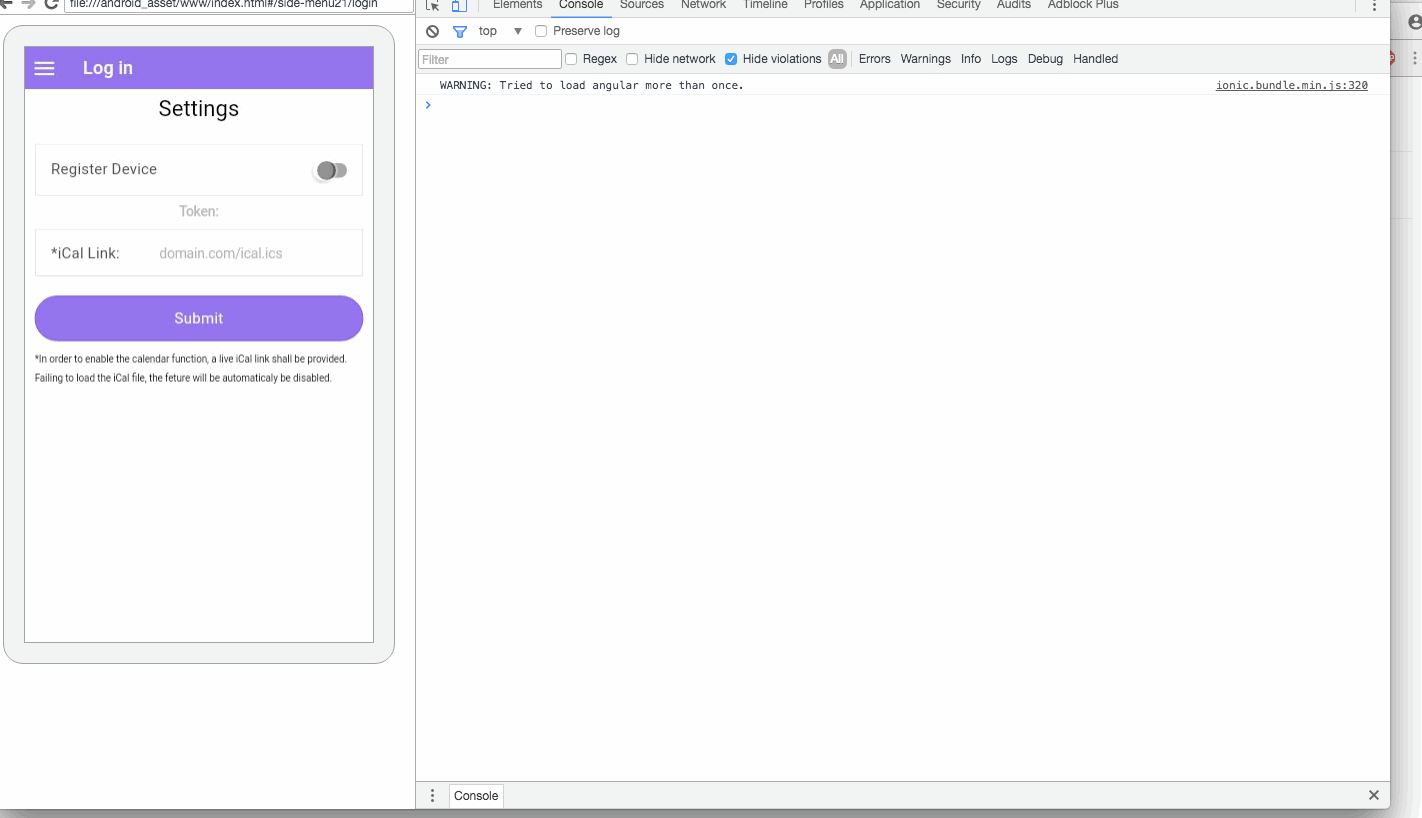Click the Token: label

tap(199, 211)
